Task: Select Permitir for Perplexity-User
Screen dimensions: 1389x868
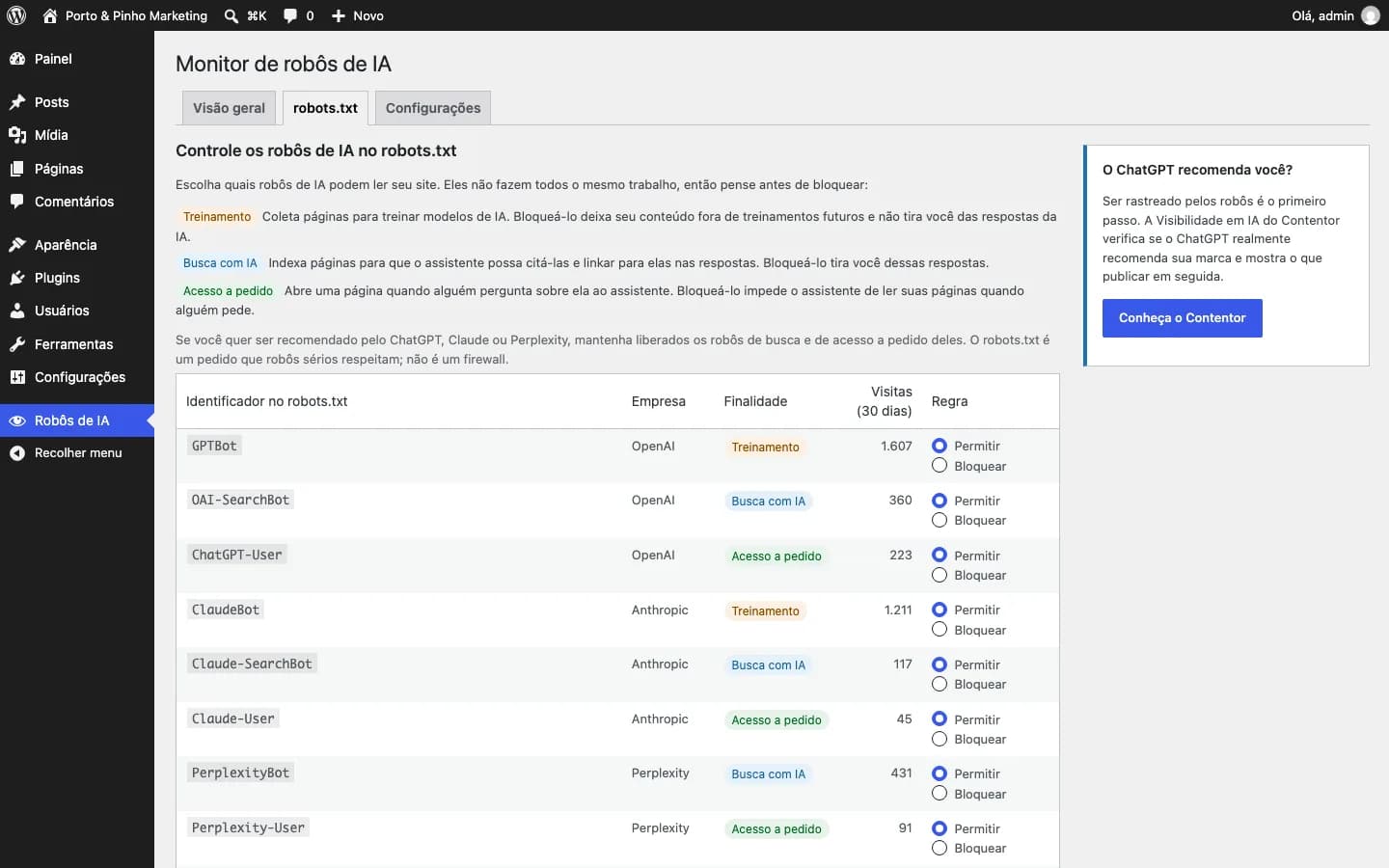Action: coord(940,828)
